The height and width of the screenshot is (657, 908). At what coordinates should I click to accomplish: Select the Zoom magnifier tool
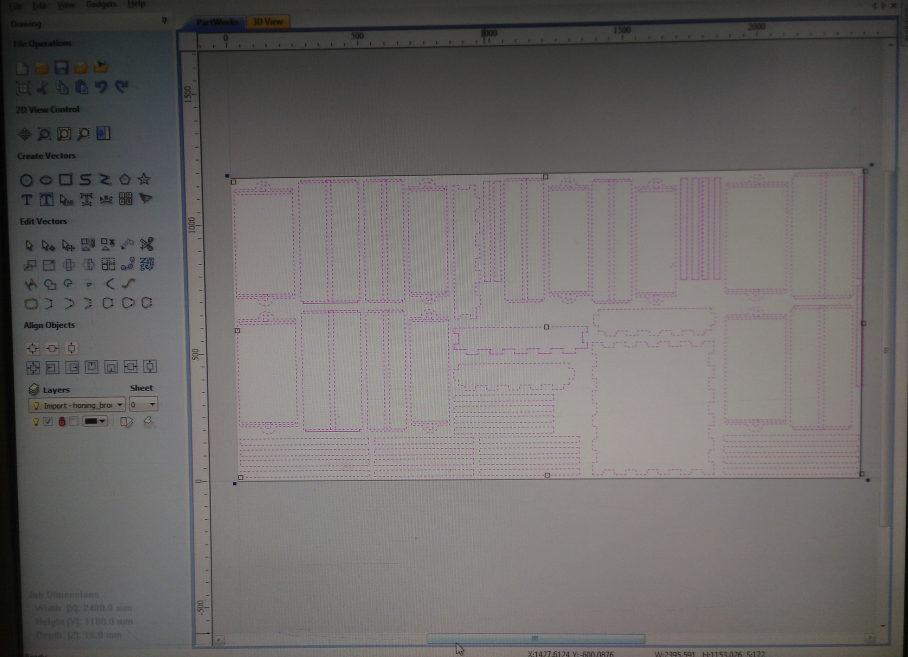tap(44, 134)
